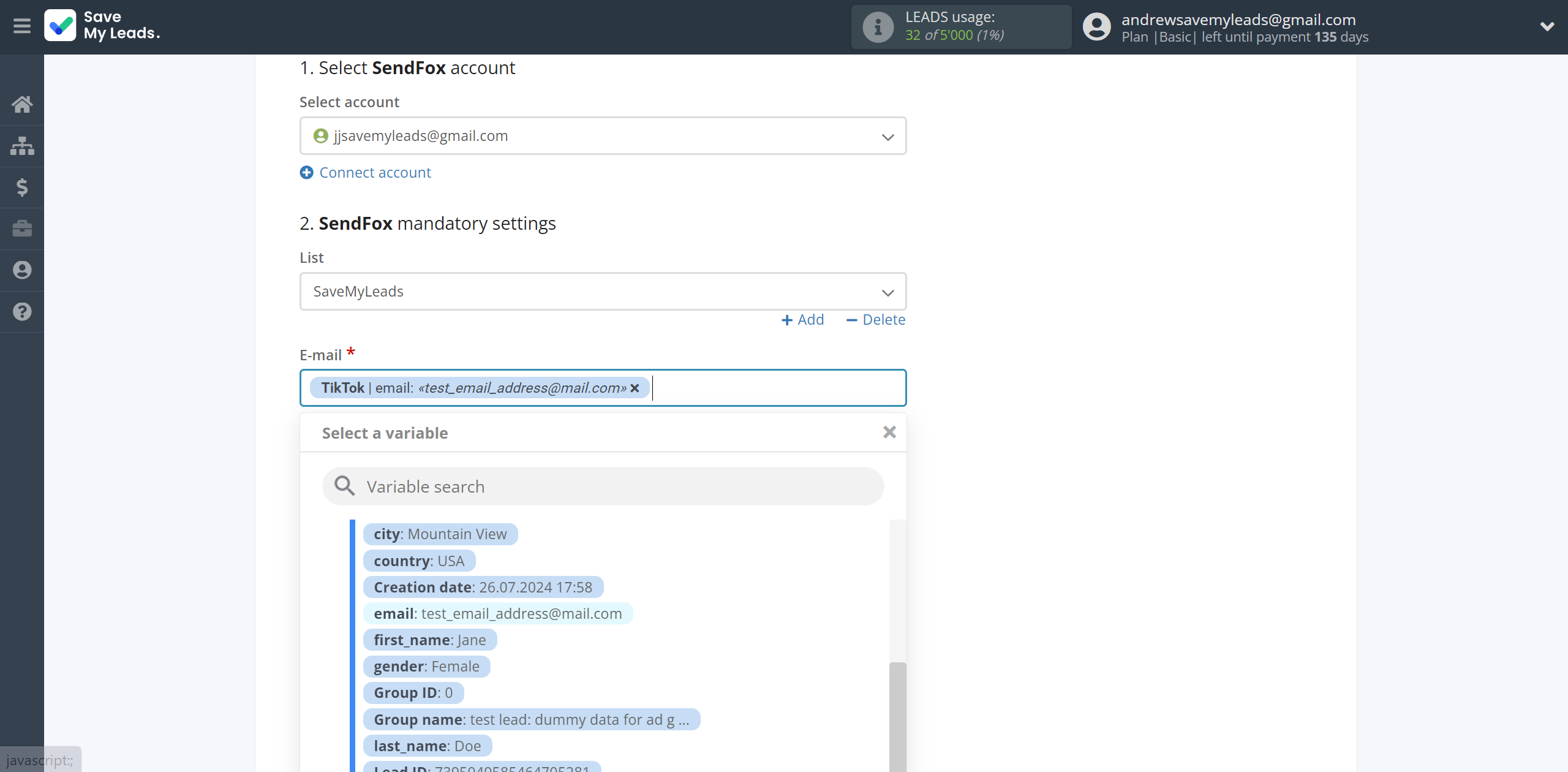Image resolution: width=1568 pixels, height=772 pixels.
Task: Select email: test_email_address@mail.com variable
Action: [498, 614]
